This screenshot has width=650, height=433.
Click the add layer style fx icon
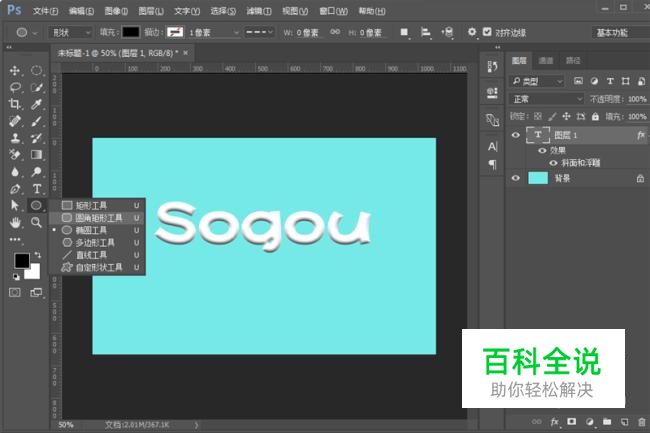pyautogui.click(x=555, y=422)
